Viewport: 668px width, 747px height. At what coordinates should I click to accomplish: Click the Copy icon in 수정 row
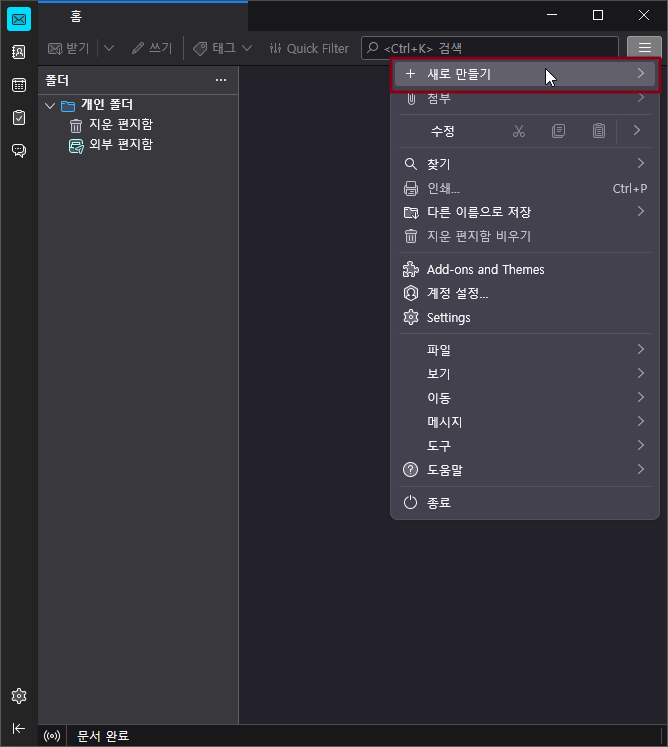tap(558, 131)
